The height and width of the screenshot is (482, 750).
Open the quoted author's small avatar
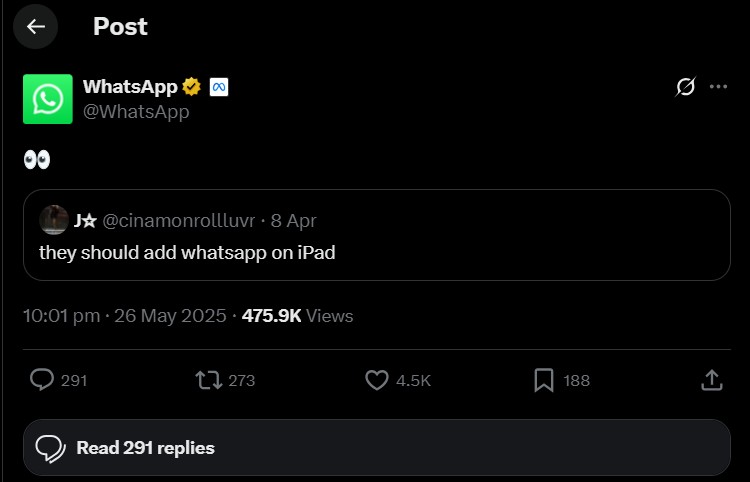pos(53,220)
